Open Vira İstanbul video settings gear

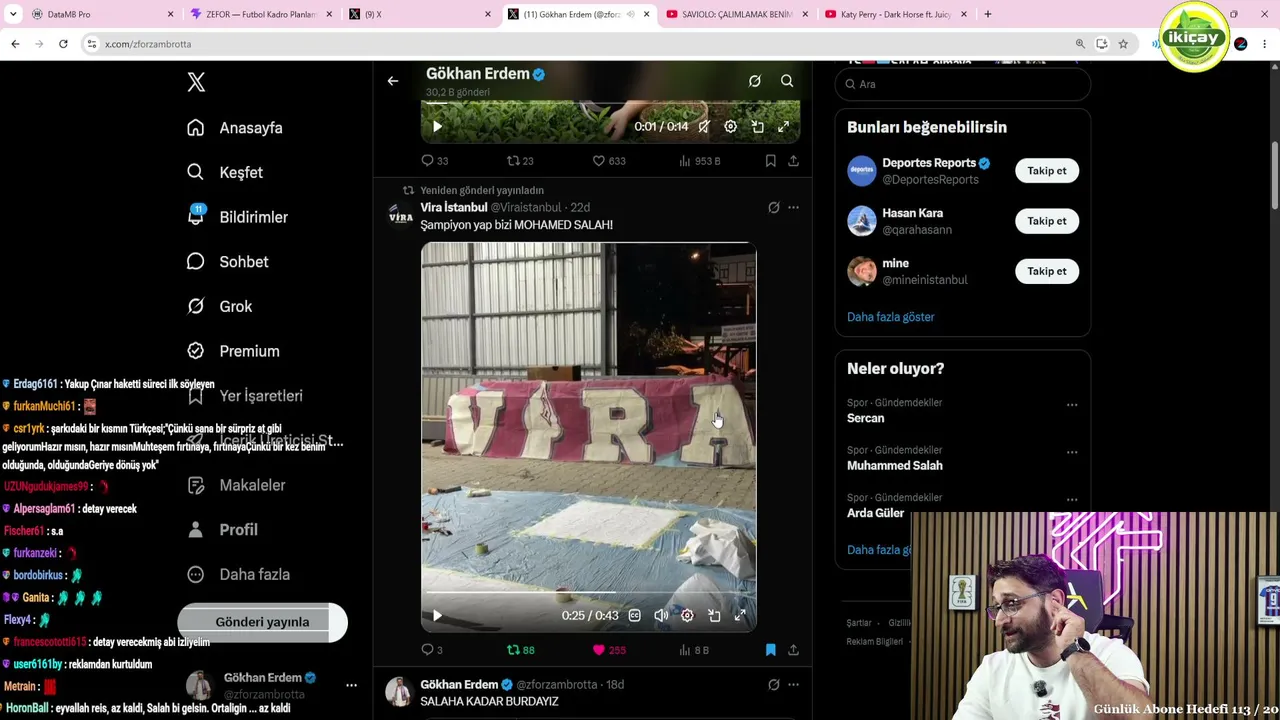(x=687, y=616)
